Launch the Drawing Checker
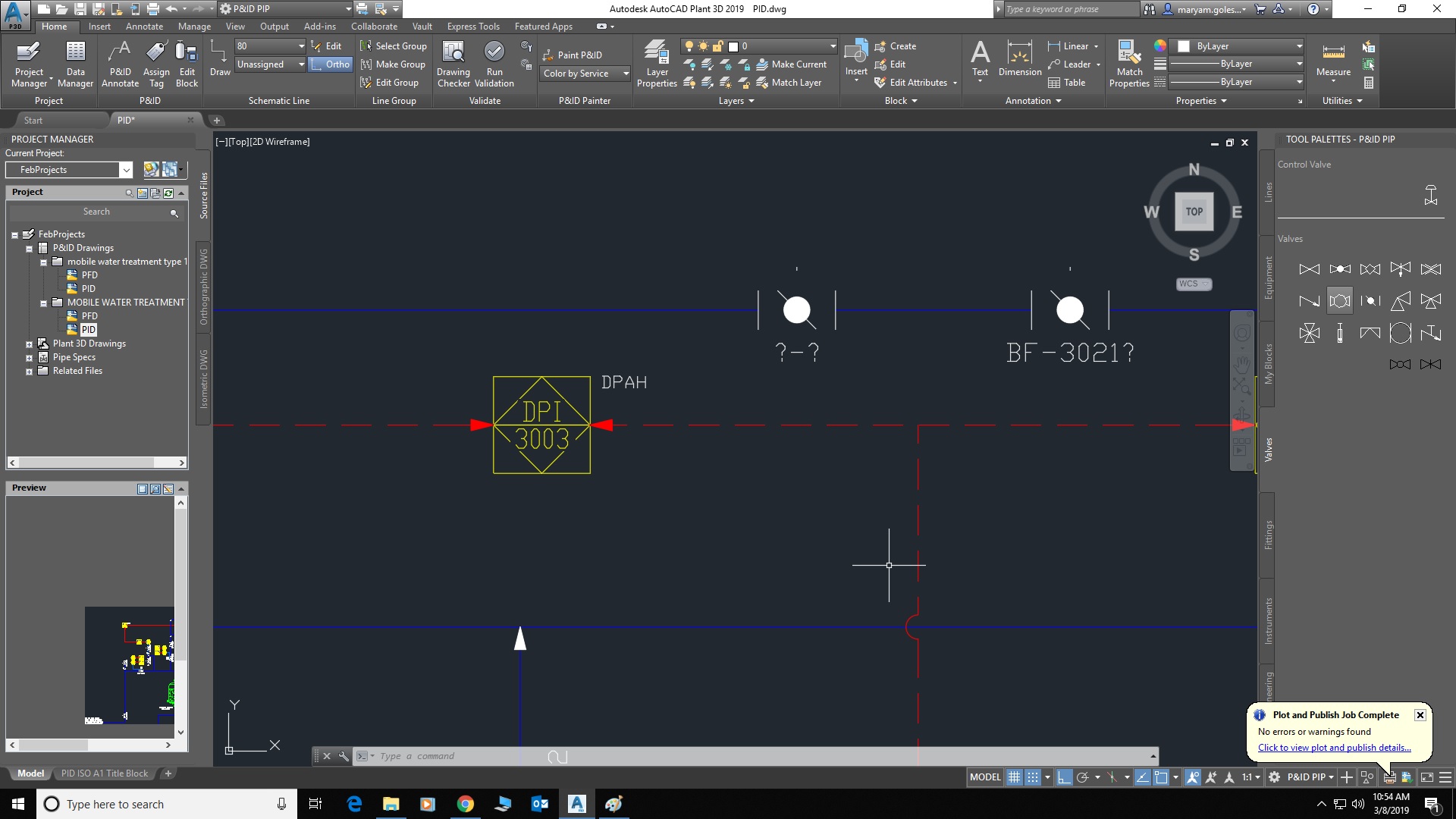 point(453,64)
